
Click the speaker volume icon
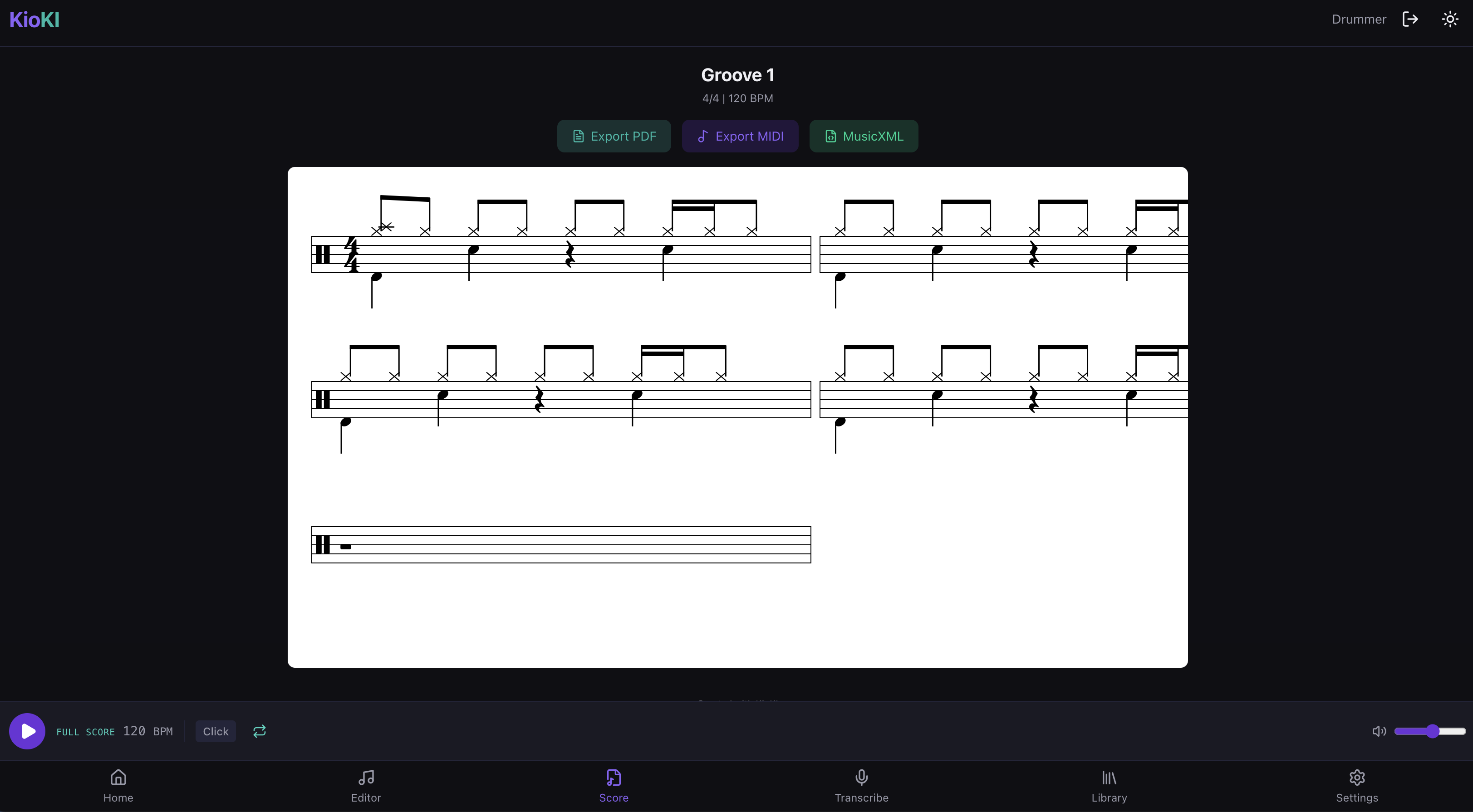(x=1378, y=731)
